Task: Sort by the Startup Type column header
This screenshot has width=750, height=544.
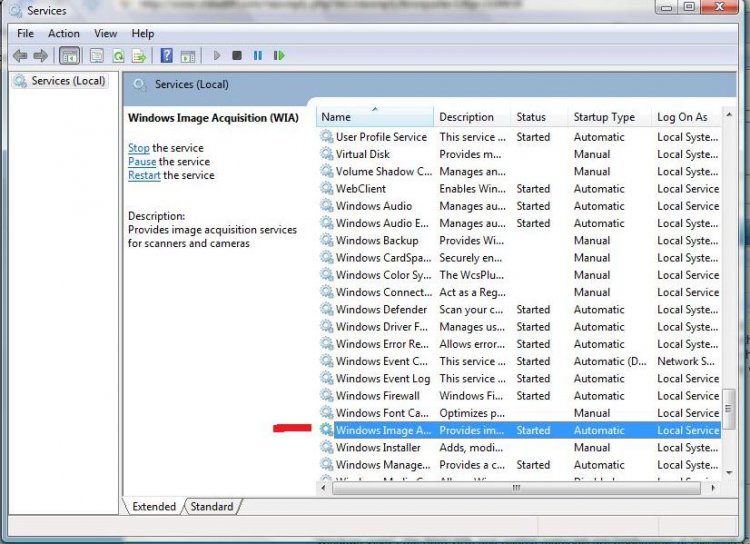Action: coord(610,117)
